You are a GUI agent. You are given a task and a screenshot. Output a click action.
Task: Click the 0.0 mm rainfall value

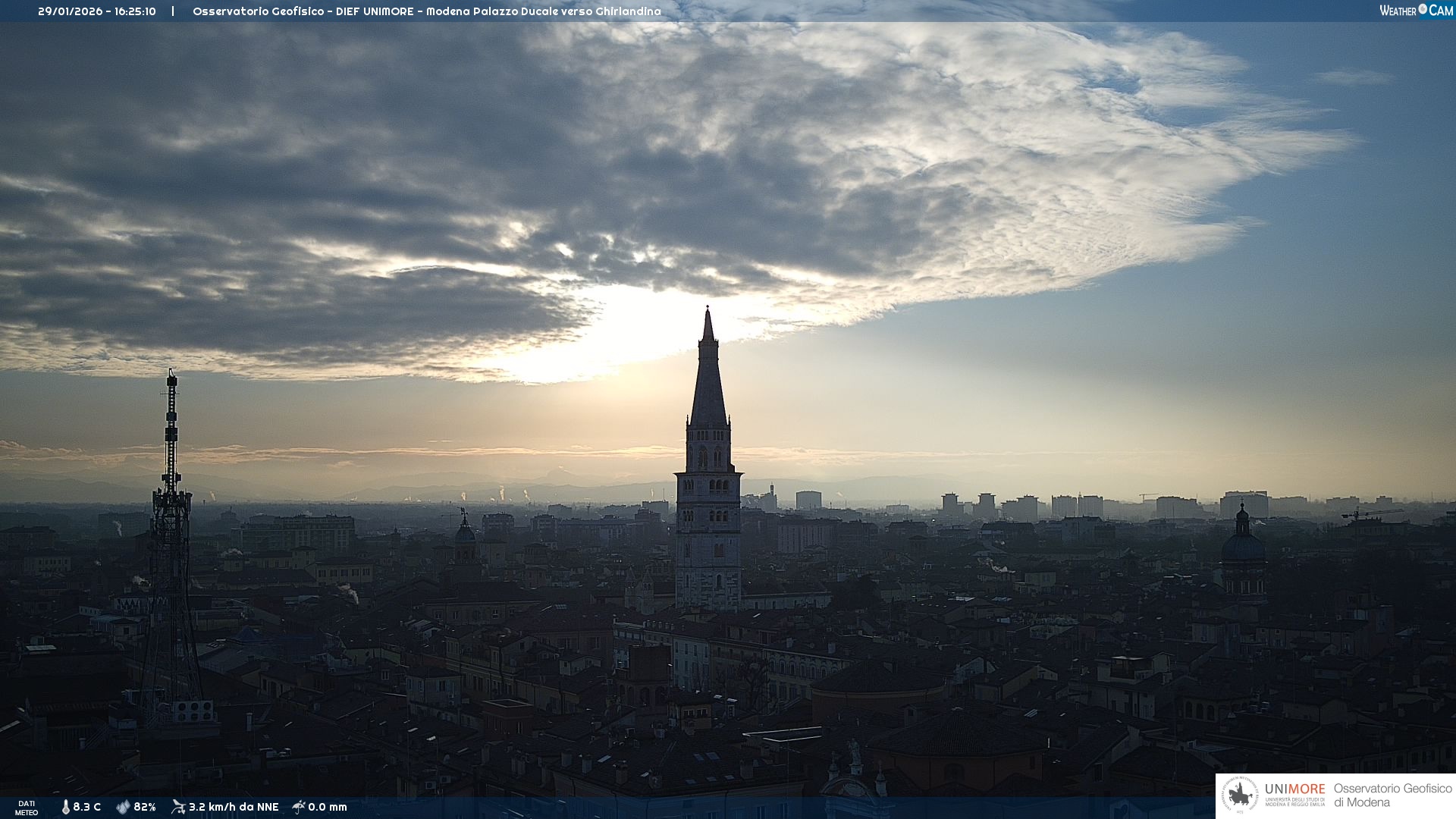tap(328, 807)
